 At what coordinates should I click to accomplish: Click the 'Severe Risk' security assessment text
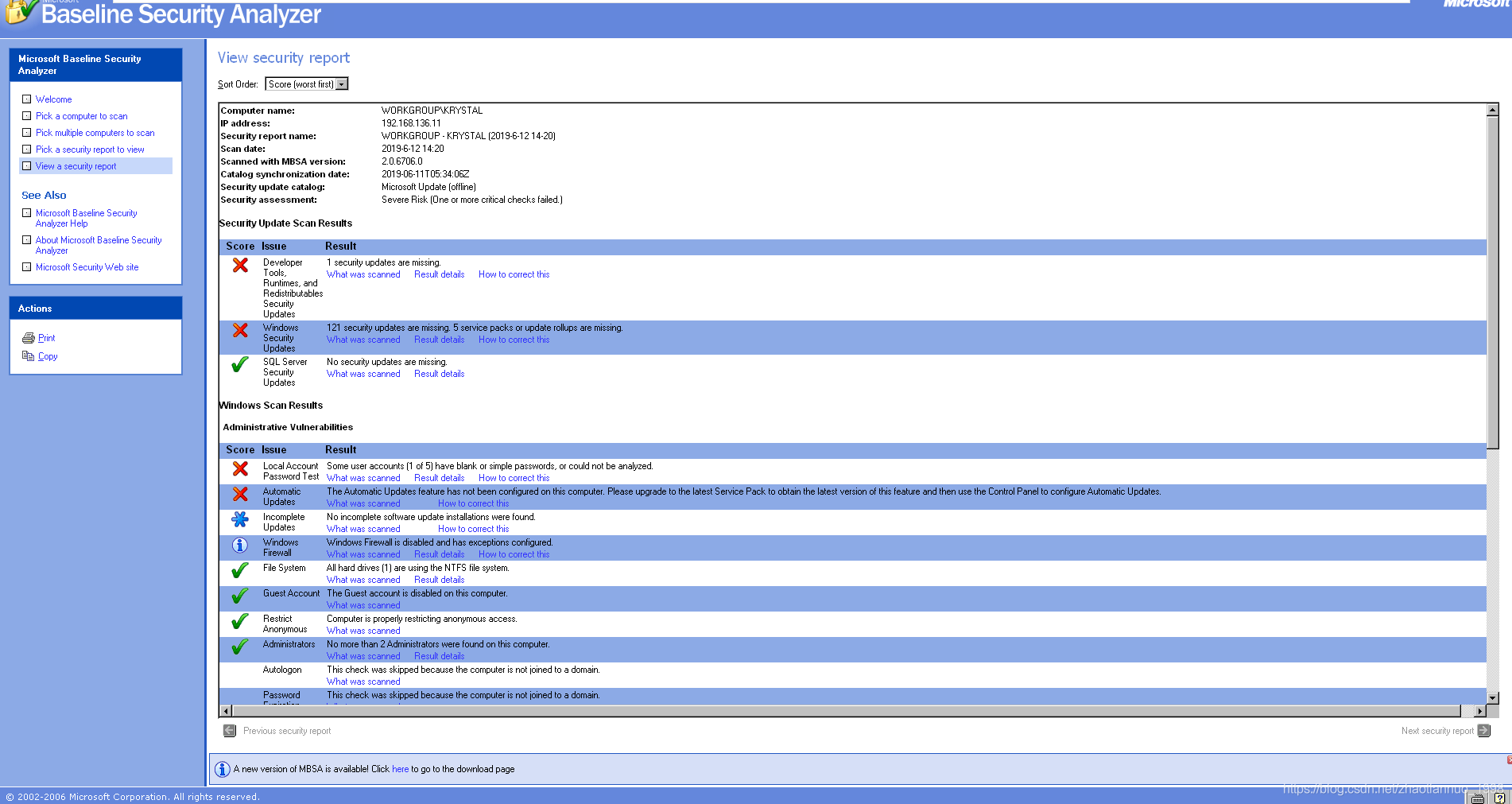click(x=471, y=200)
